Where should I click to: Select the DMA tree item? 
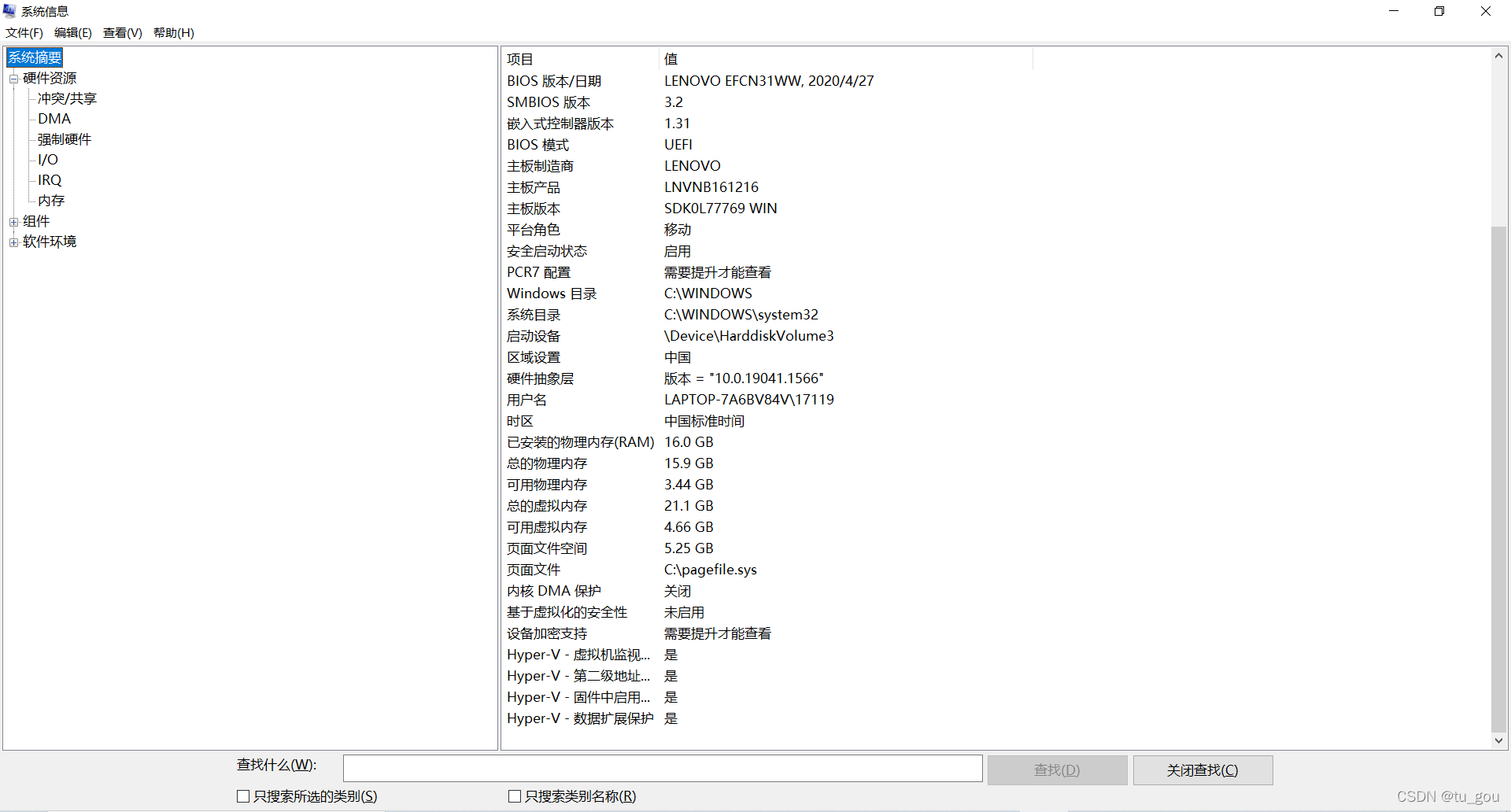click(x=54, y=119)
